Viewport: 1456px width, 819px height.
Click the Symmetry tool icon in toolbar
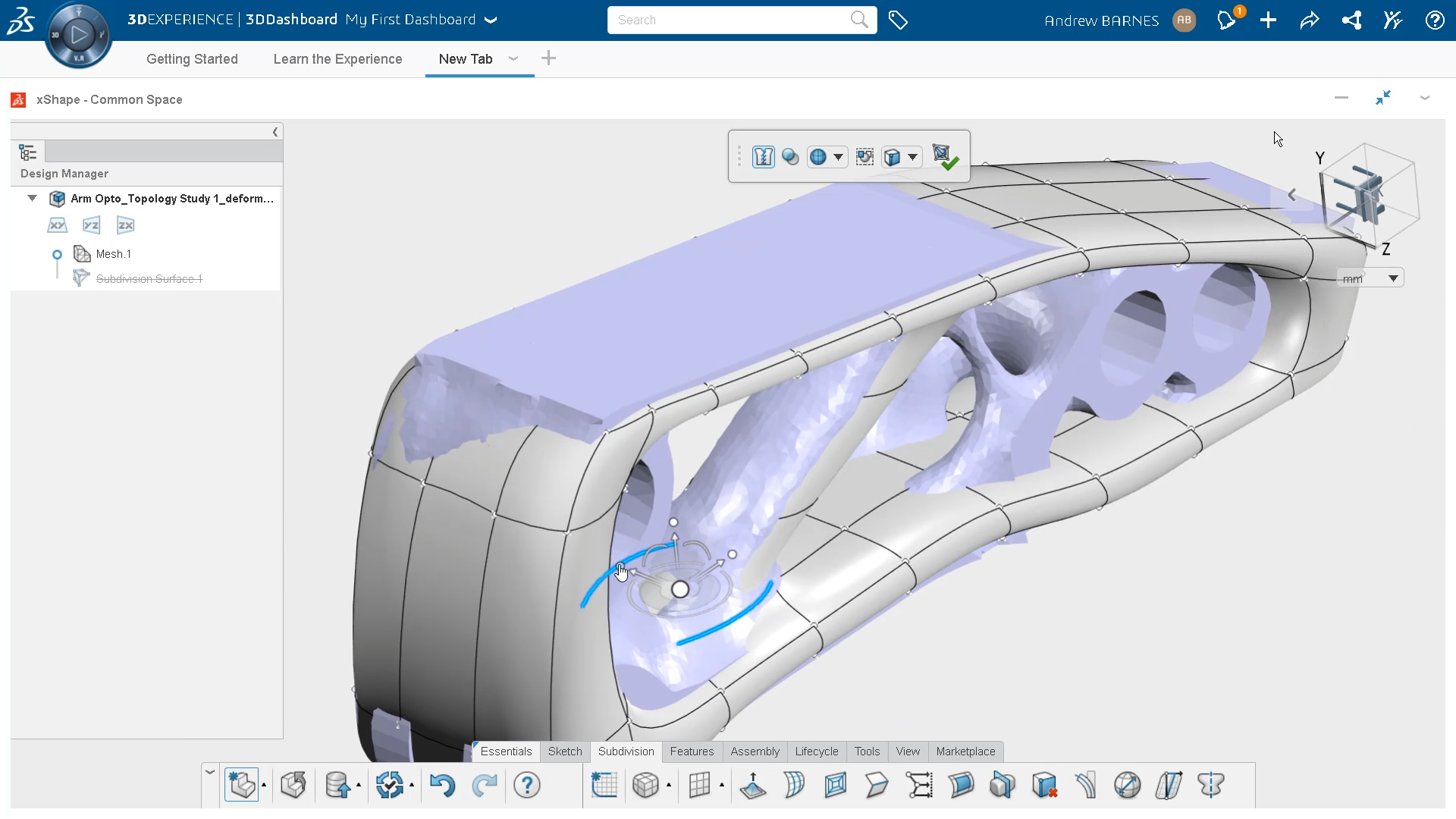[x=1210, y=785]
